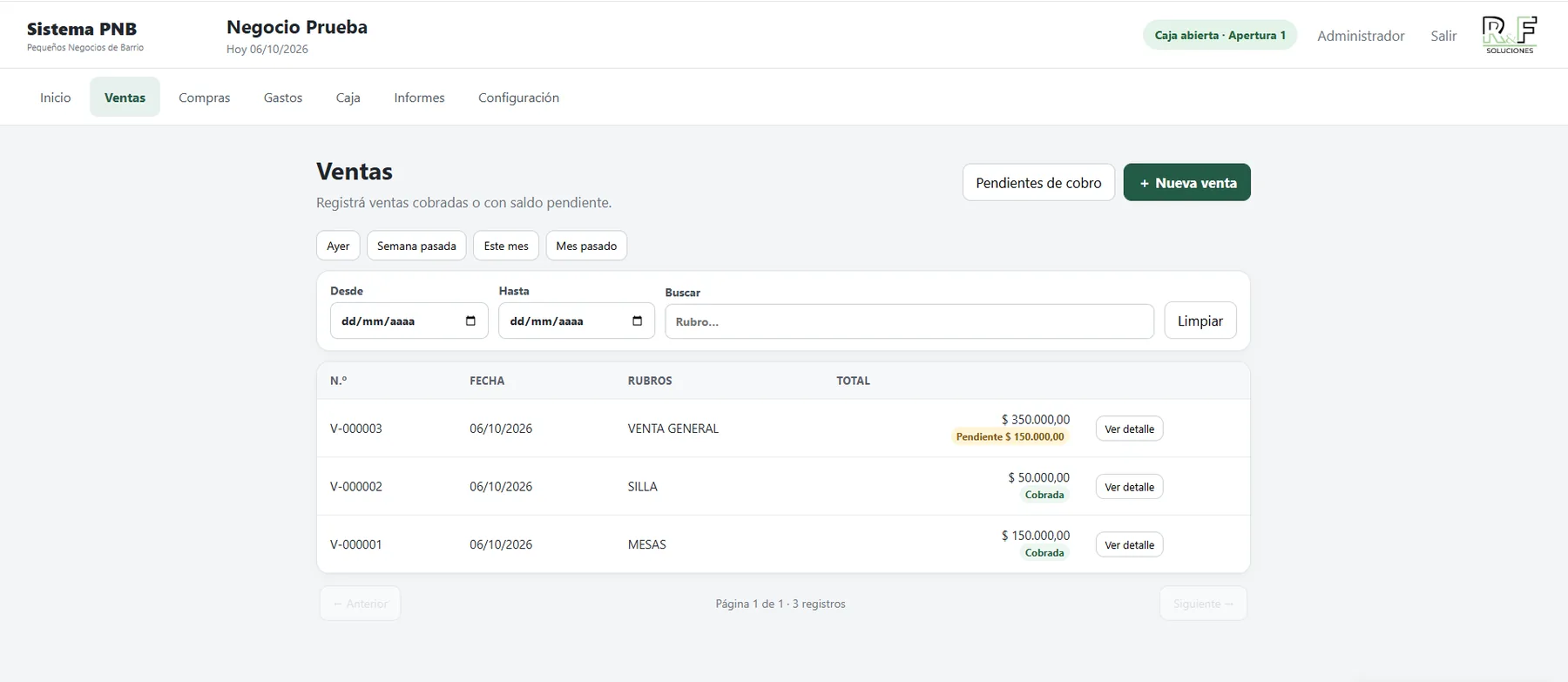Viewport: 1568px width, 682px height.
Task: View the Informes tab
Action: pyautogui.click(x=419, y=98)
